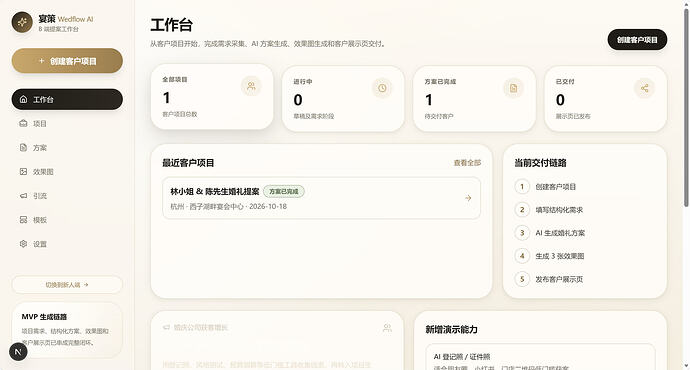
Task: Click the gear icon beside 设置
Action: (23, 244)
